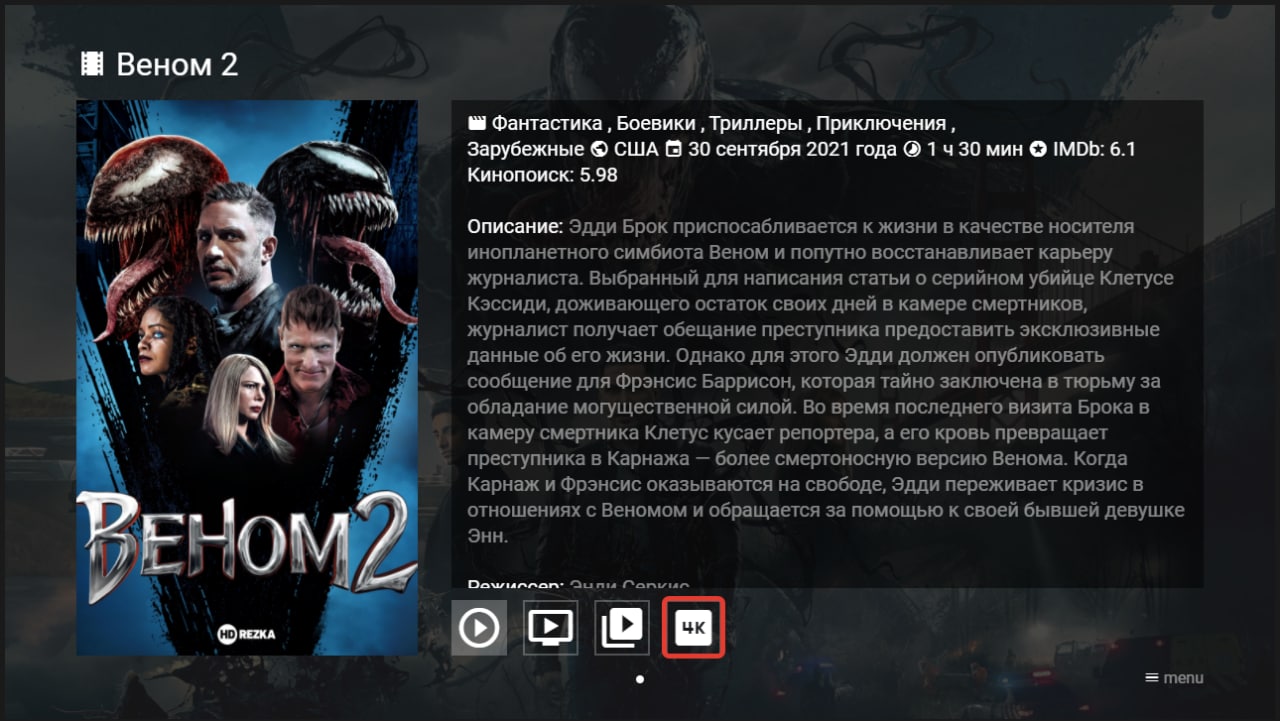The width and height of the screenshot is (1280, 721).
Task: Click the clapperboard icon before Фантастика
Action: 477,124
